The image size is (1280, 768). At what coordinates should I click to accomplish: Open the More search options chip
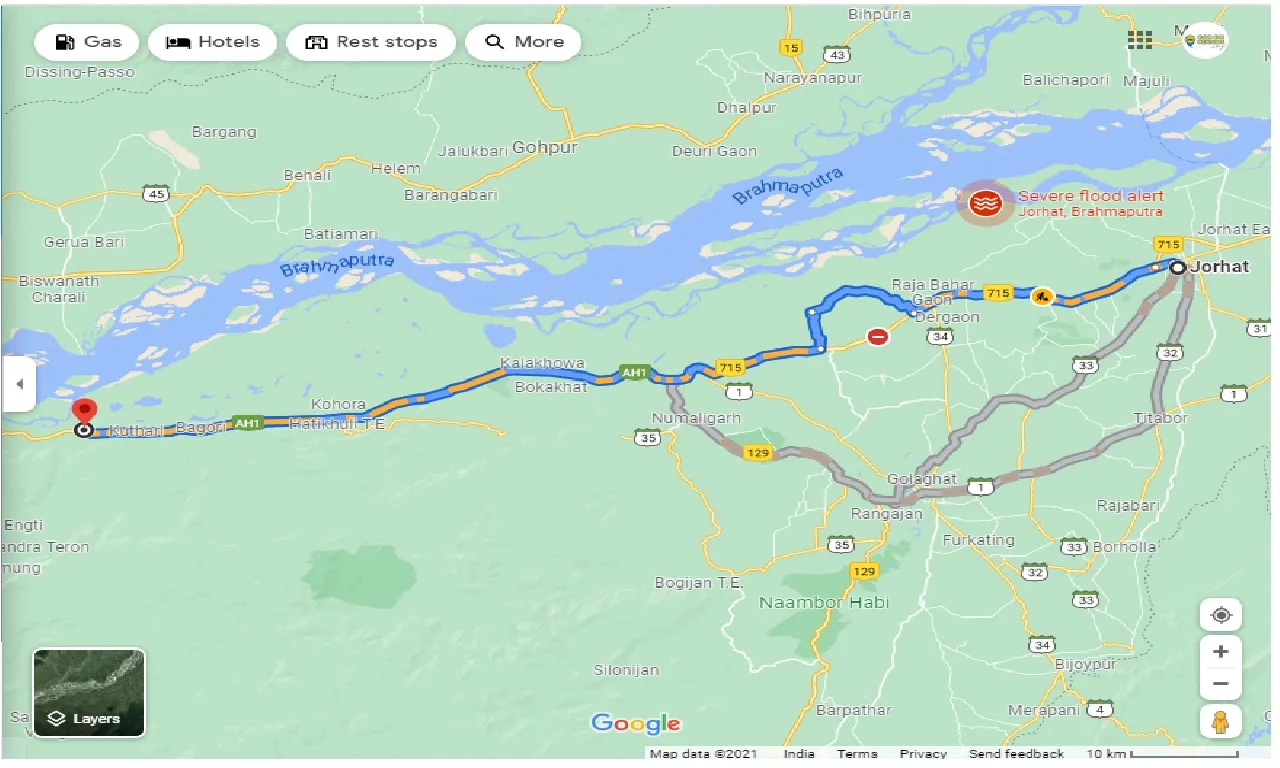[524, 42]
